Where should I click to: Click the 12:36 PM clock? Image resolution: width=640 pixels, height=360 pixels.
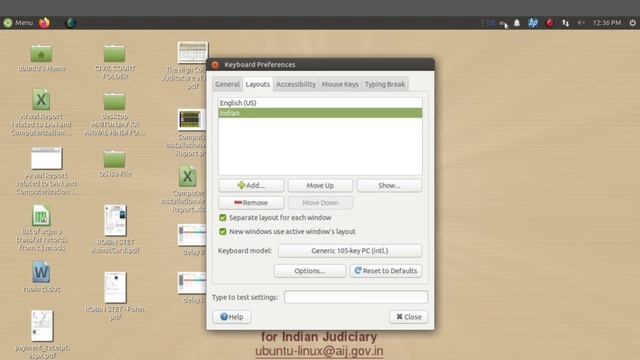coord(607,23)
